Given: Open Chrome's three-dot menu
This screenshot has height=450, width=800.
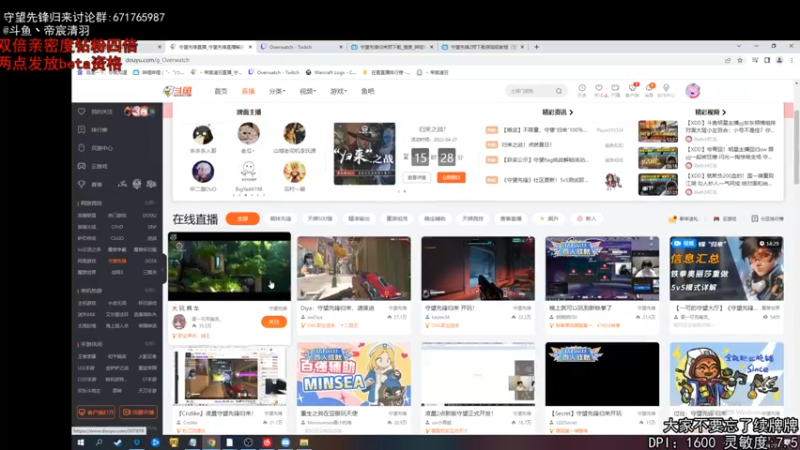Looking at the screenshot, I should pyautogui.click(x=792, y=60).
